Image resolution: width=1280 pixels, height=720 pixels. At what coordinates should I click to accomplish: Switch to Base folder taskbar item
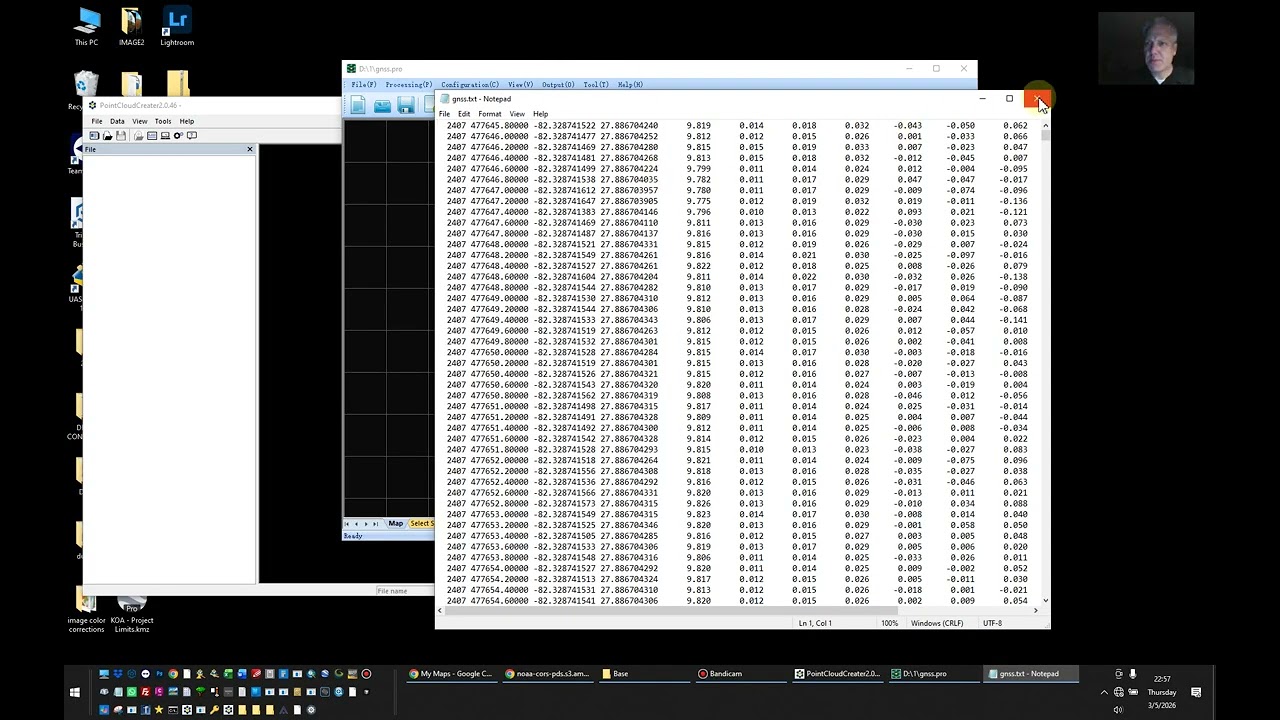pos(643,674)
